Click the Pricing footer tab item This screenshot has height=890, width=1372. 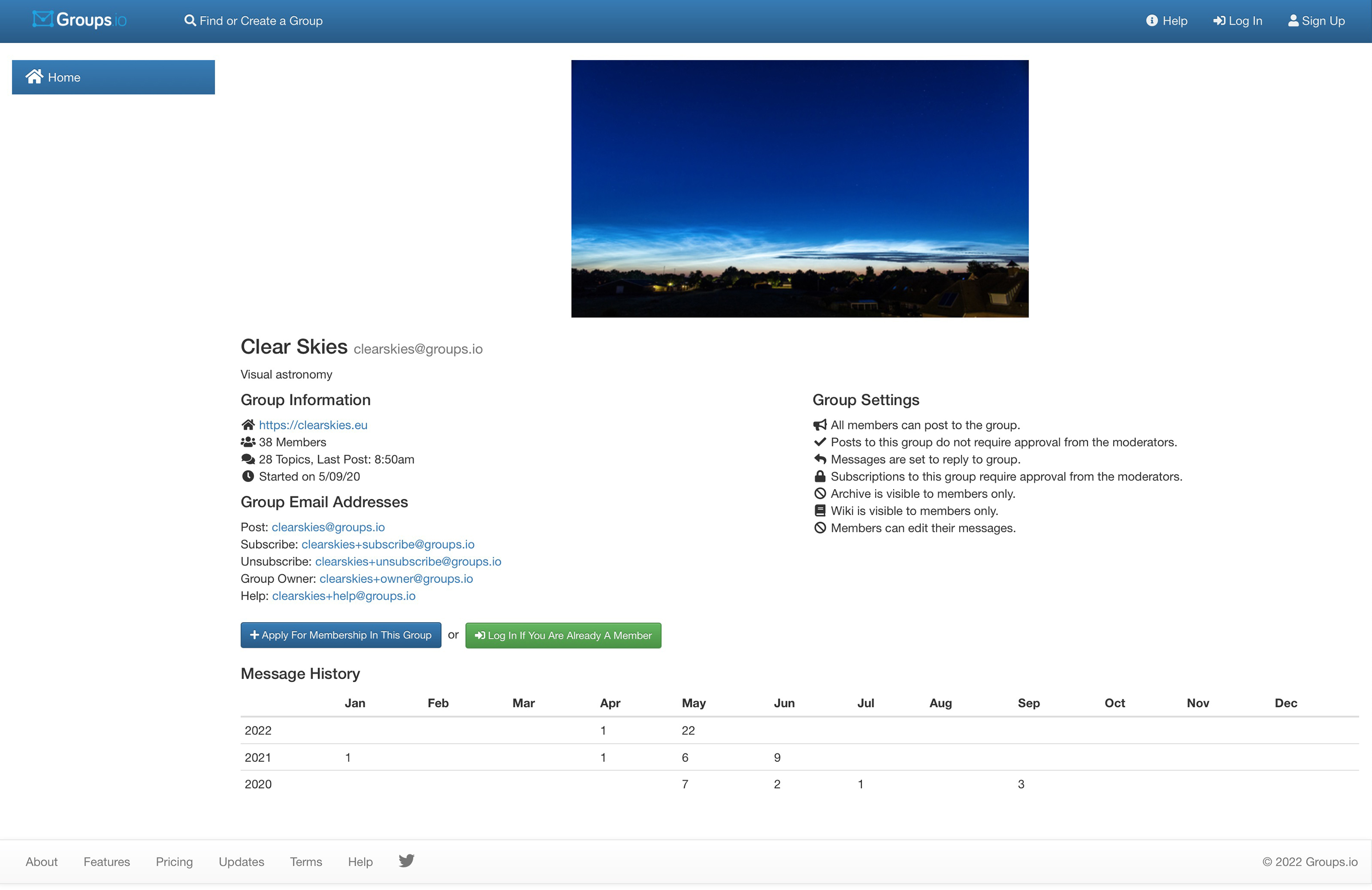[x=173, y=862]
